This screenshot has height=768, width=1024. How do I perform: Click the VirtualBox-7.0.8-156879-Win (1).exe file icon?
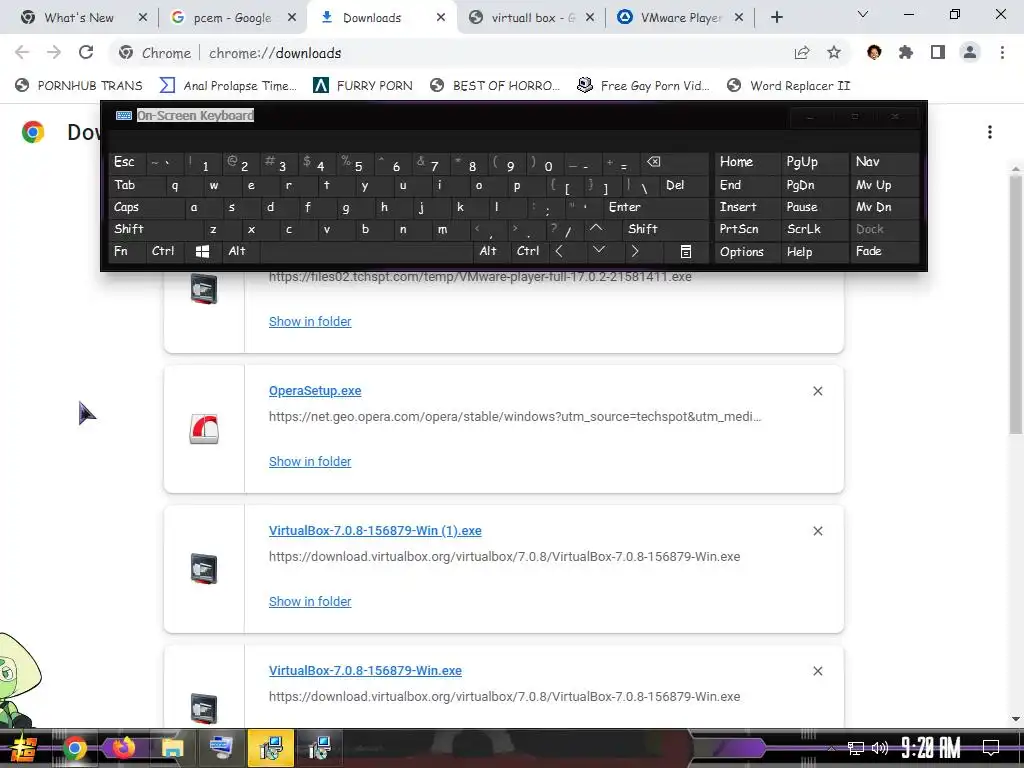coord(204,569)
